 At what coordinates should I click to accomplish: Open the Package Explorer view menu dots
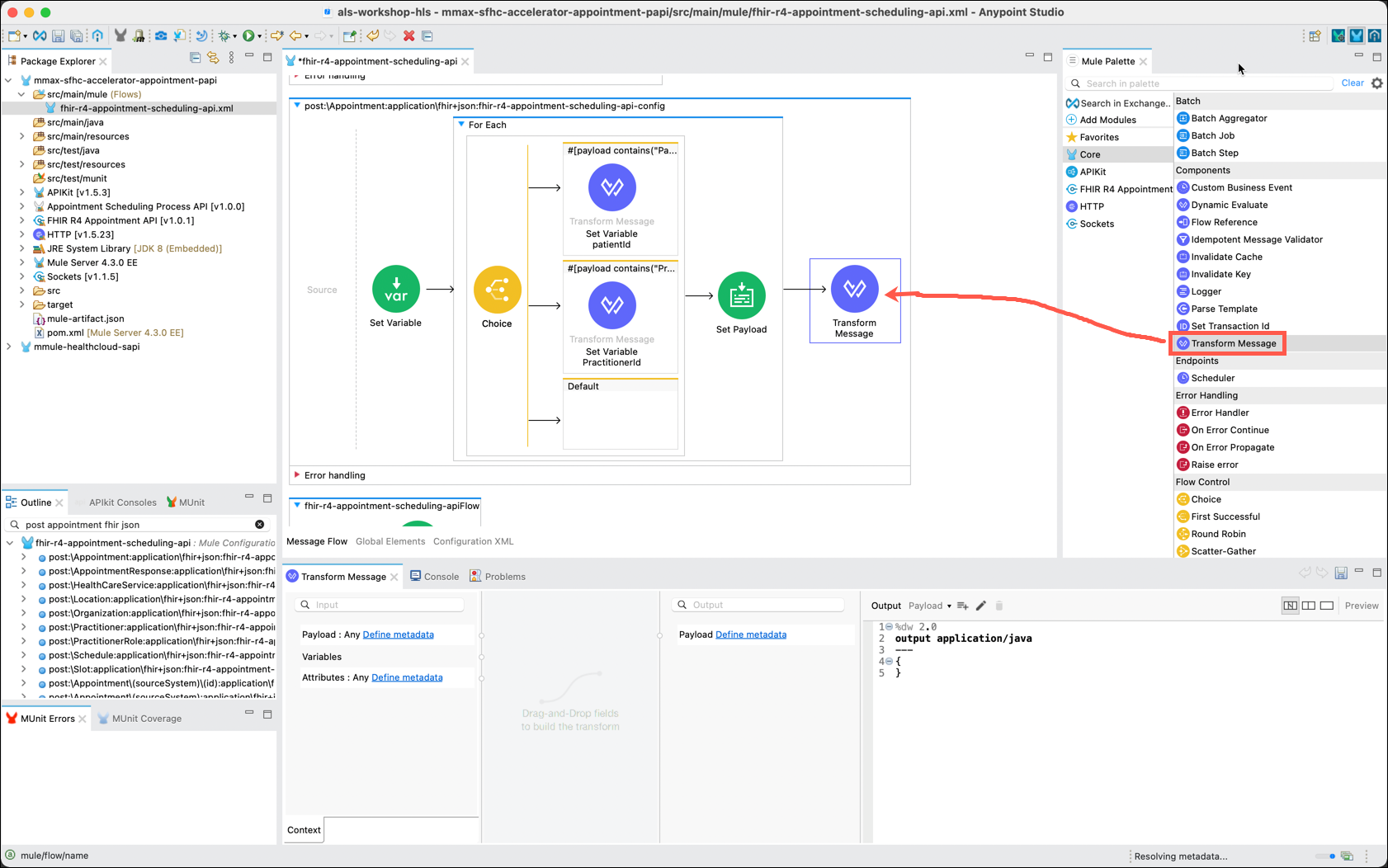[231, 58]
